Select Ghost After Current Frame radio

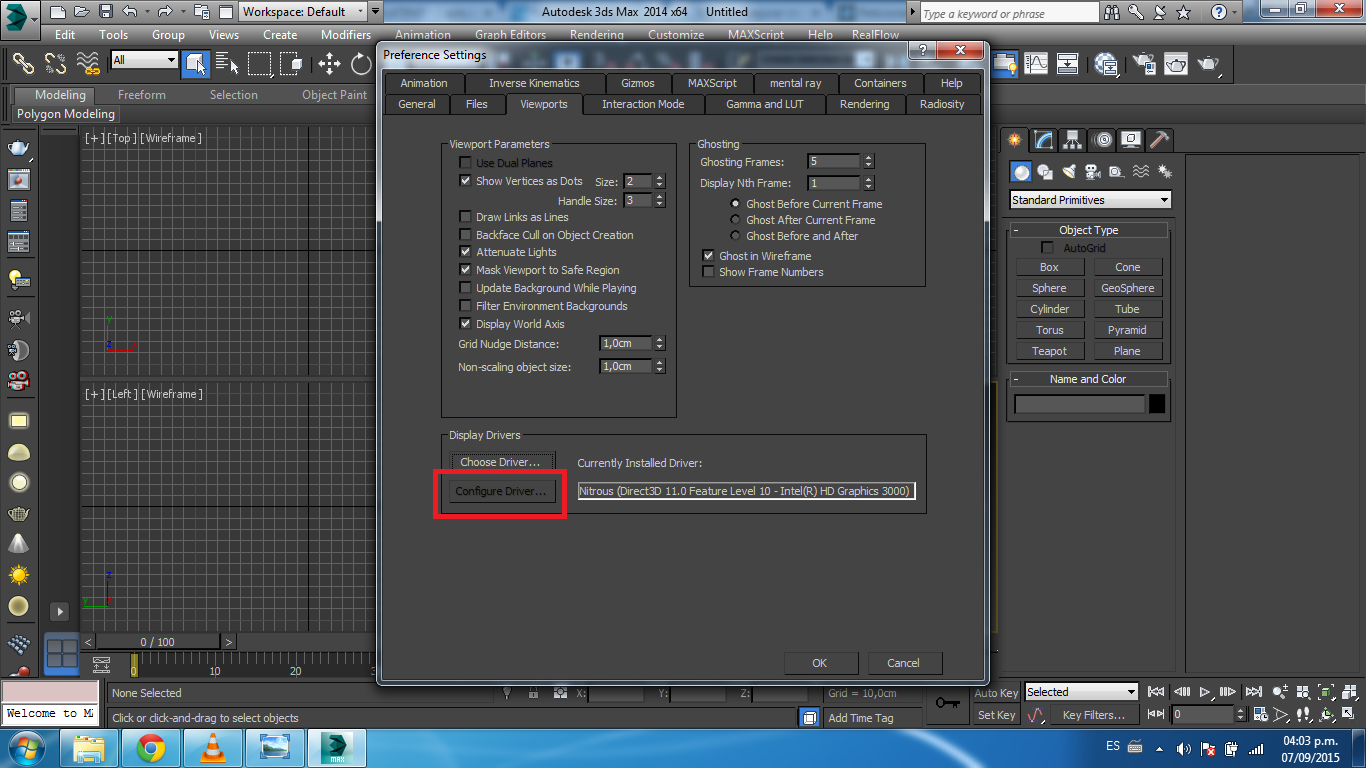coord(737,220)
